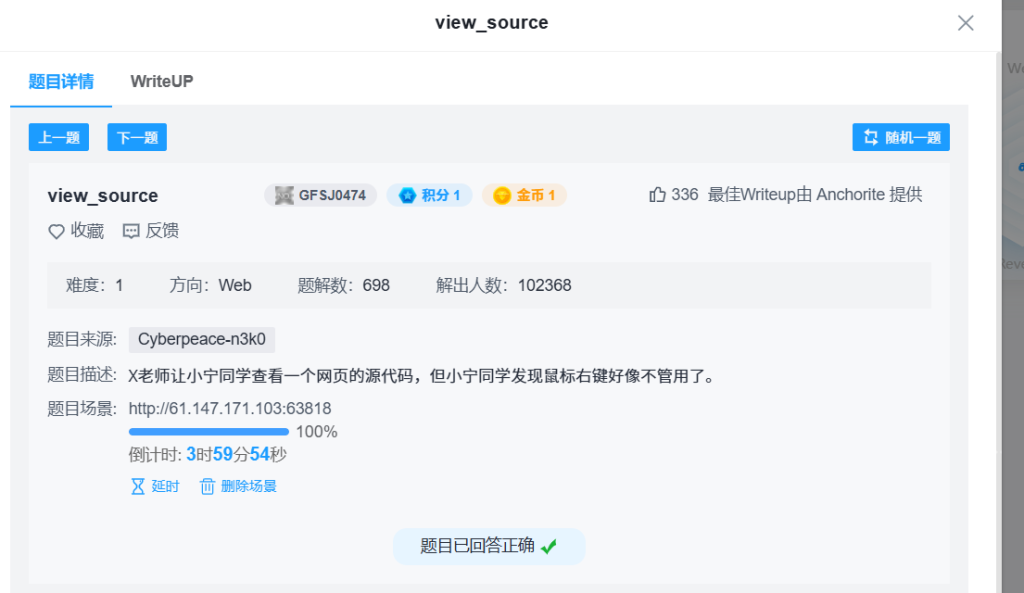Click the 删除场景 delete scene link

point(249,487)
